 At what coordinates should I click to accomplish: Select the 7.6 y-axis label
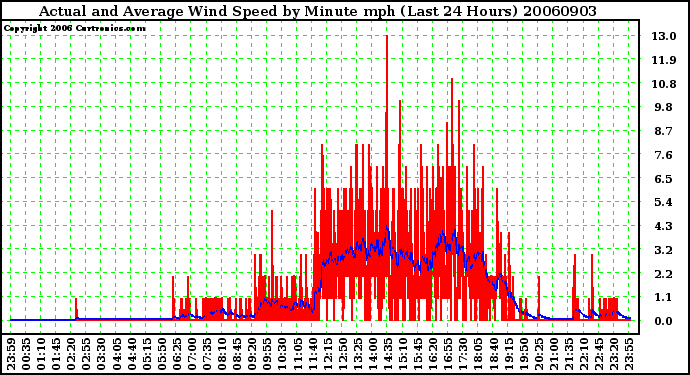[x=664, y=155]
